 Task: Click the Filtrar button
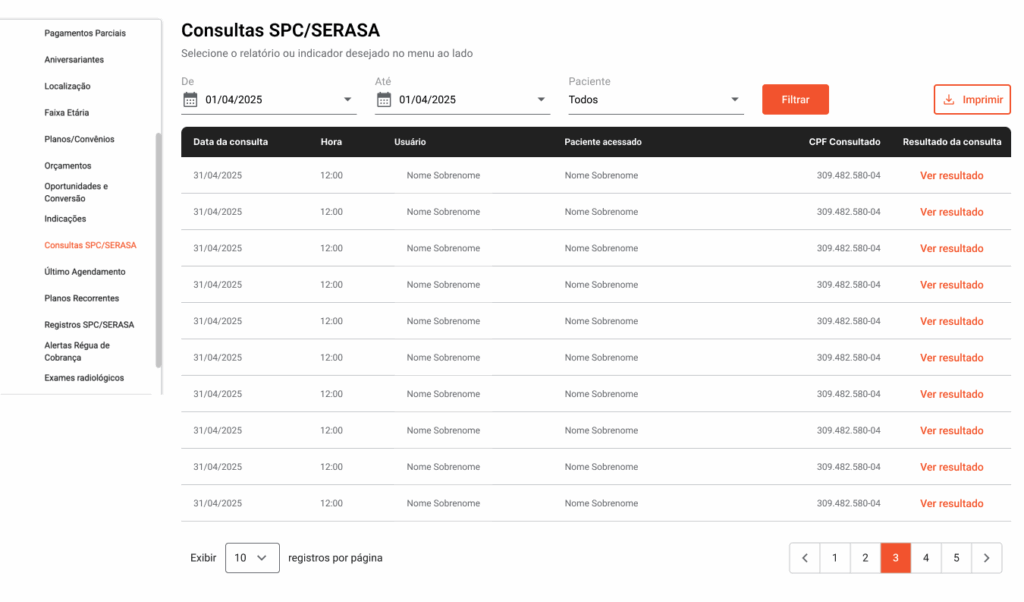795,99
